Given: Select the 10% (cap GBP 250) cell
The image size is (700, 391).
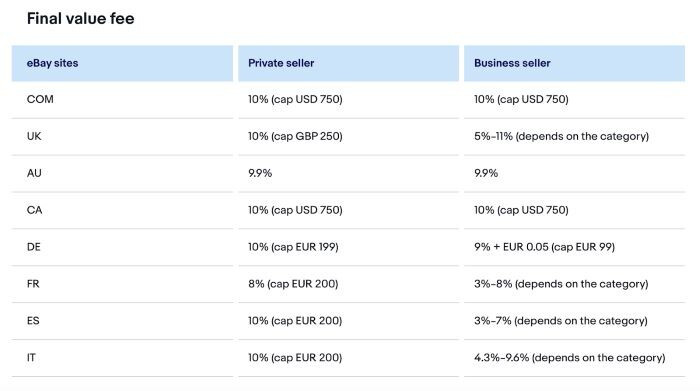Looking at the screenshot, I should [x=296, y=136].
